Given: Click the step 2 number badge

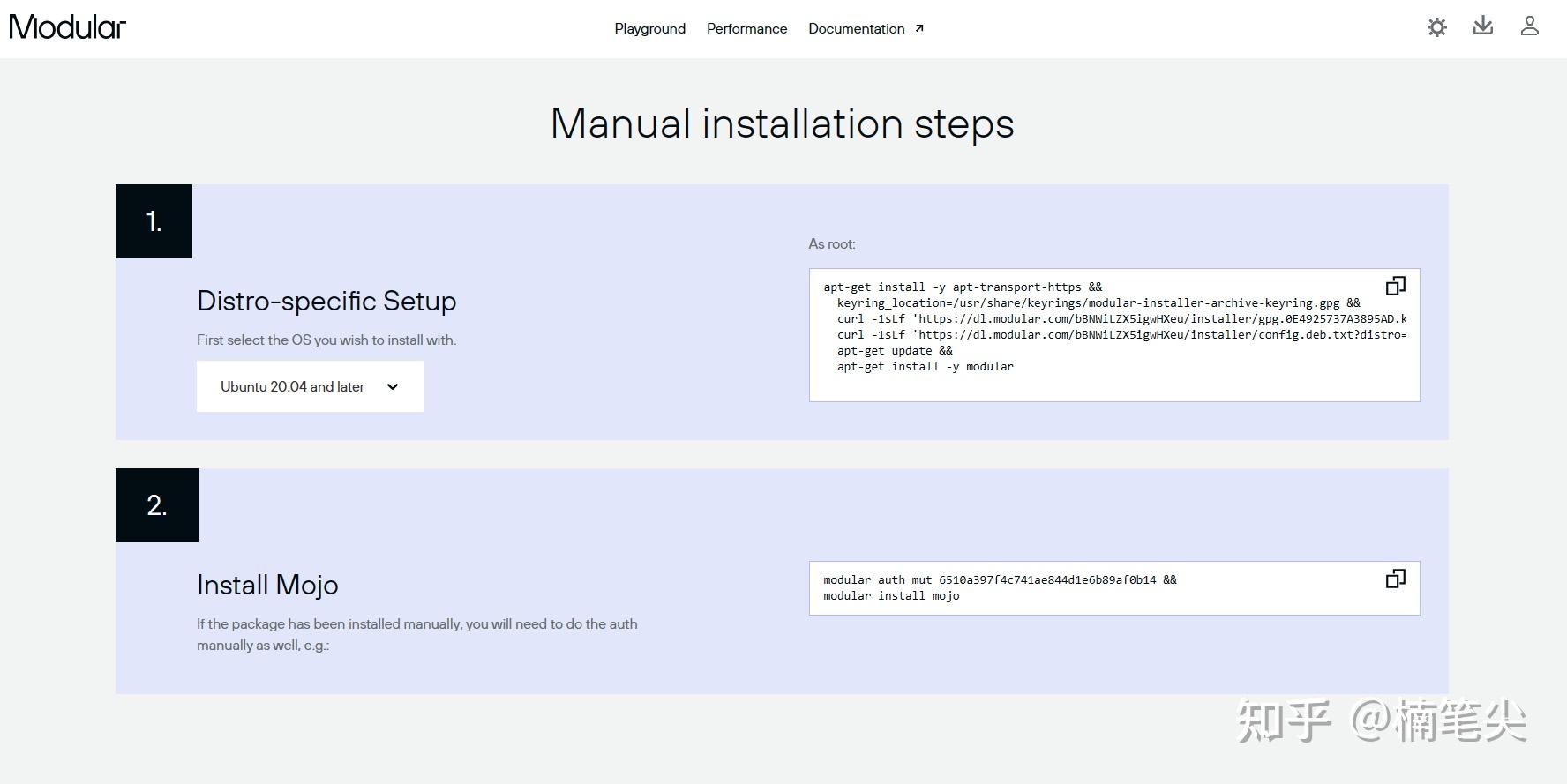Looking at the screenshot, I should (x=156, y=505).
